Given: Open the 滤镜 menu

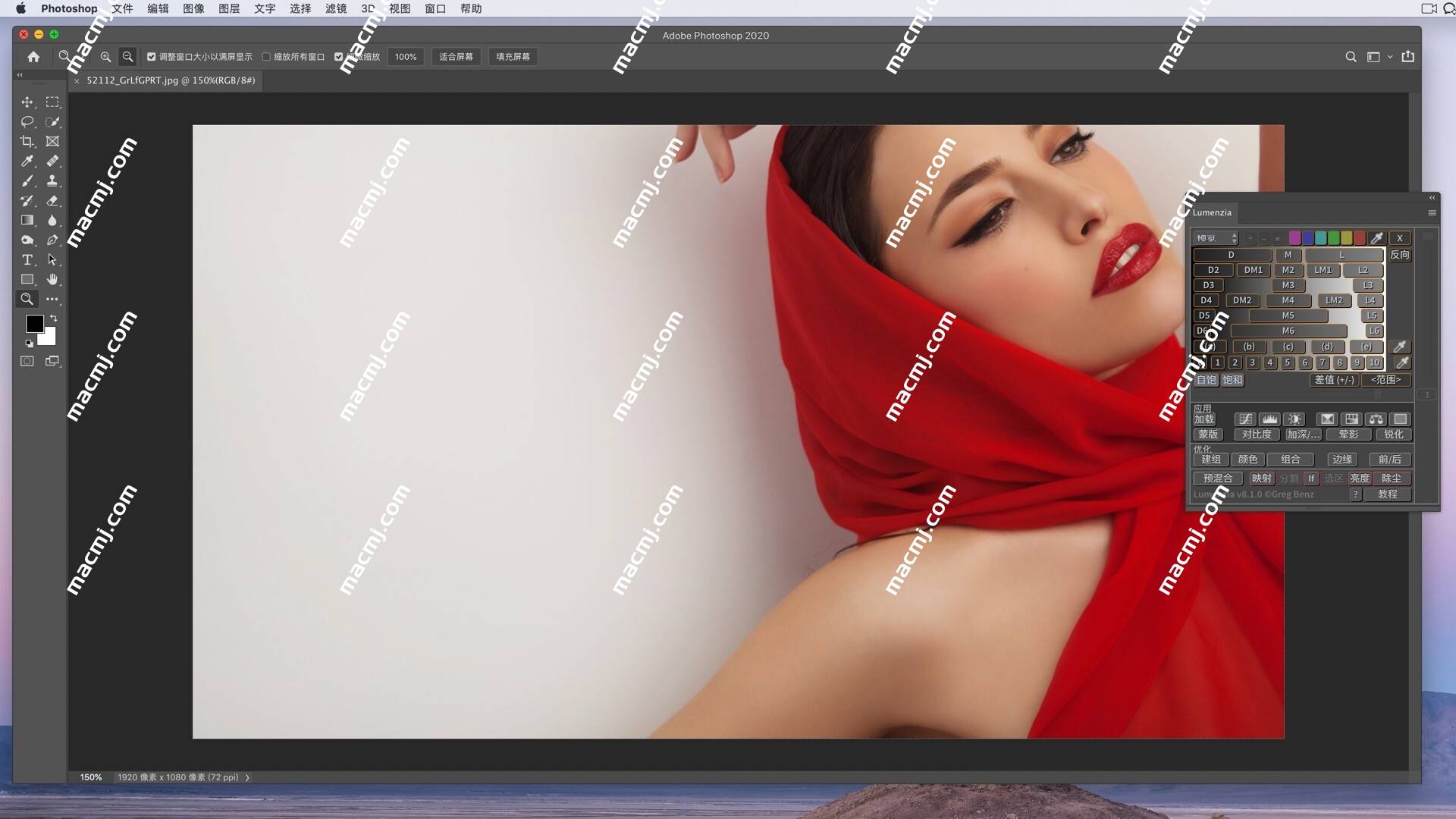Looking at the screenshot, I should point(336,8).
